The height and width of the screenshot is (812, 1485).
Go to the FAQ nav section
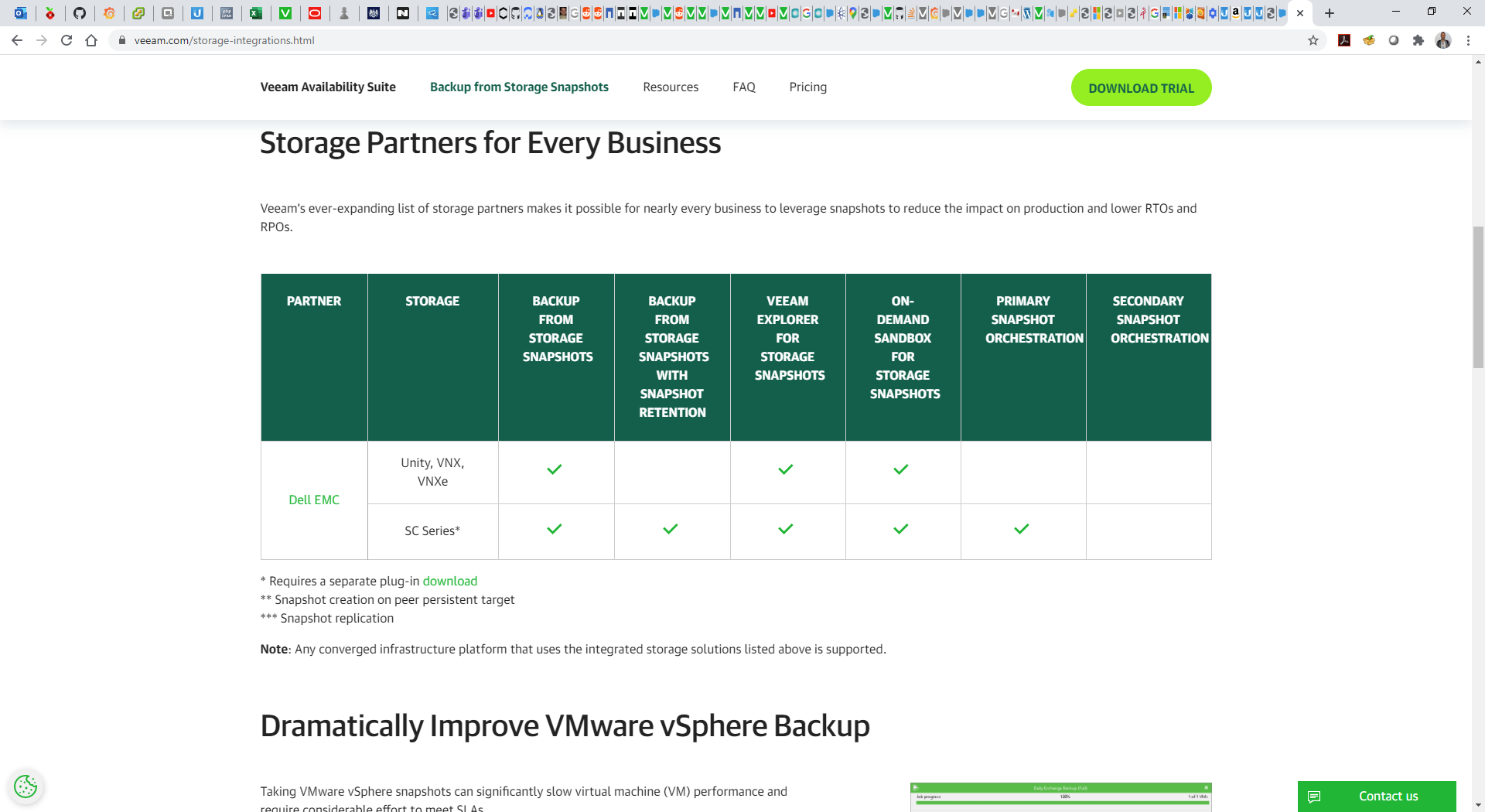744,87
